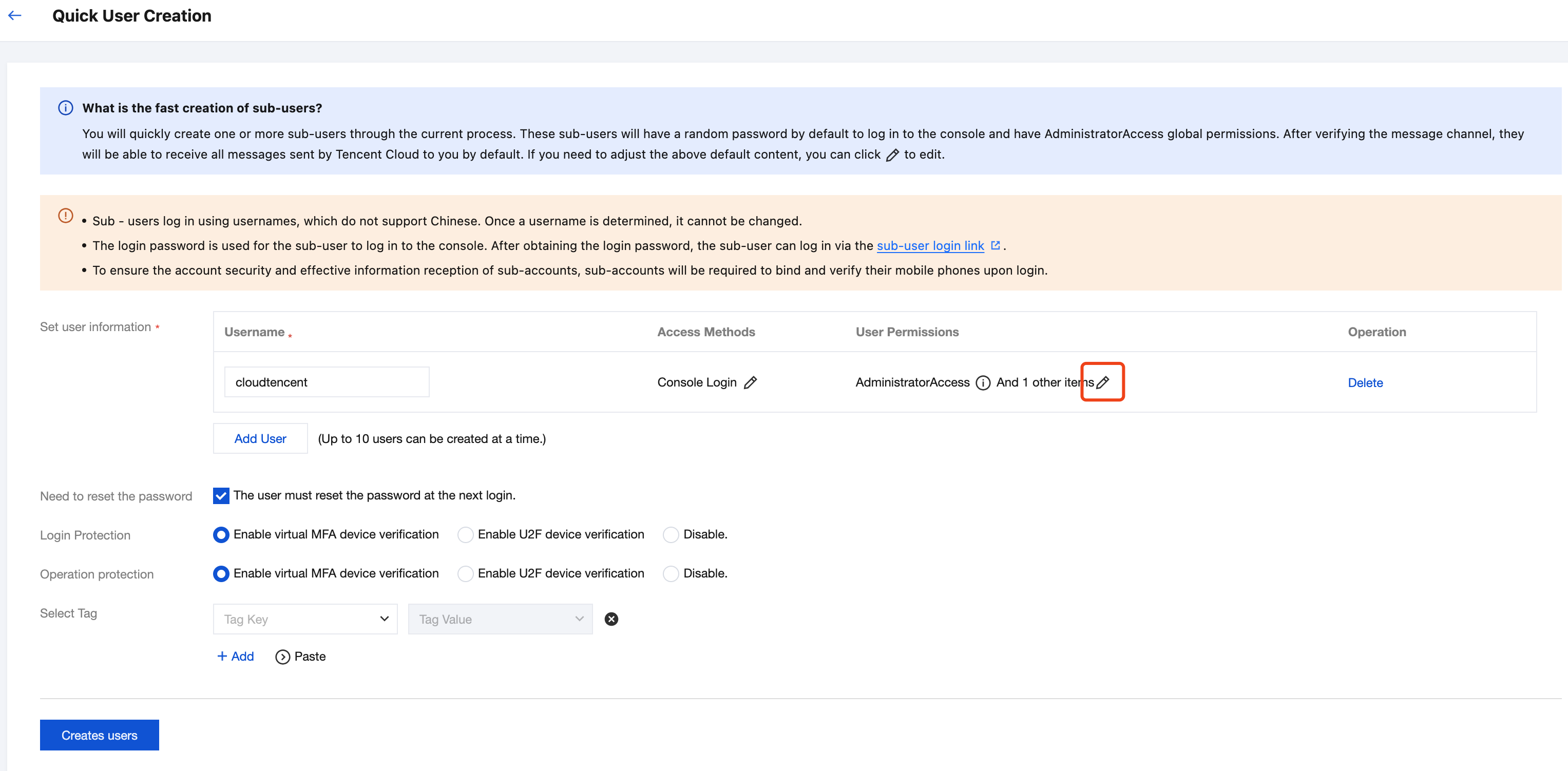Select U2F device for Operation protection
Screen dimensions: 1568x771
(x=466, y=573)
